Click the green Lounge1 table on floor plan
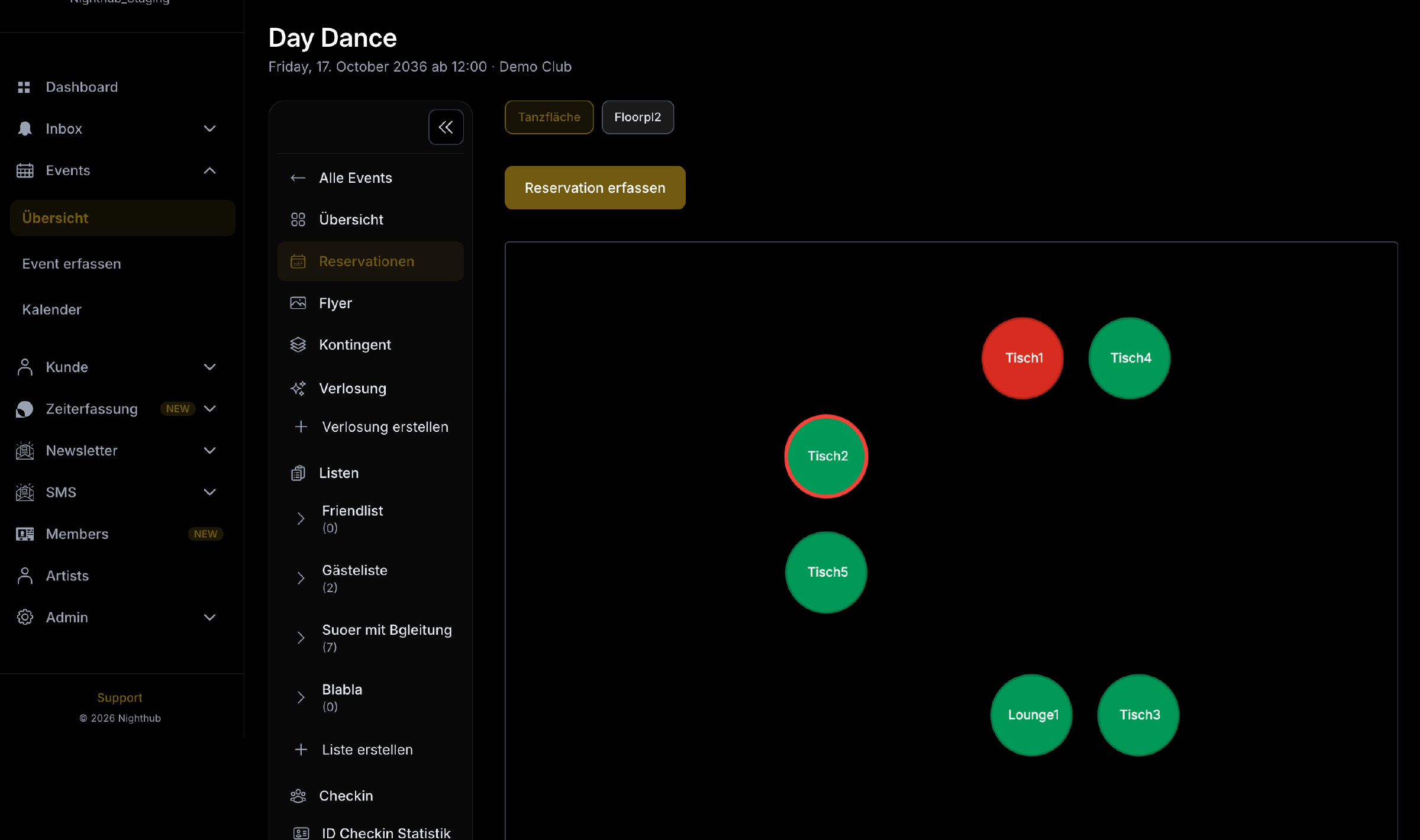 tap(1031, 715)
